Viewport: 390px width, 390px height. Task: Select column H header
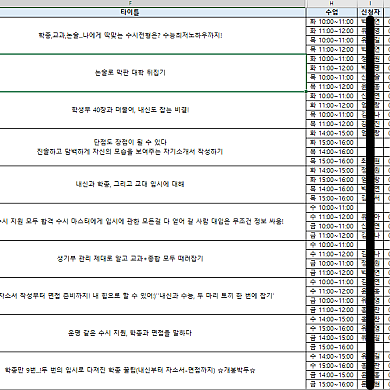click(332, 3)
